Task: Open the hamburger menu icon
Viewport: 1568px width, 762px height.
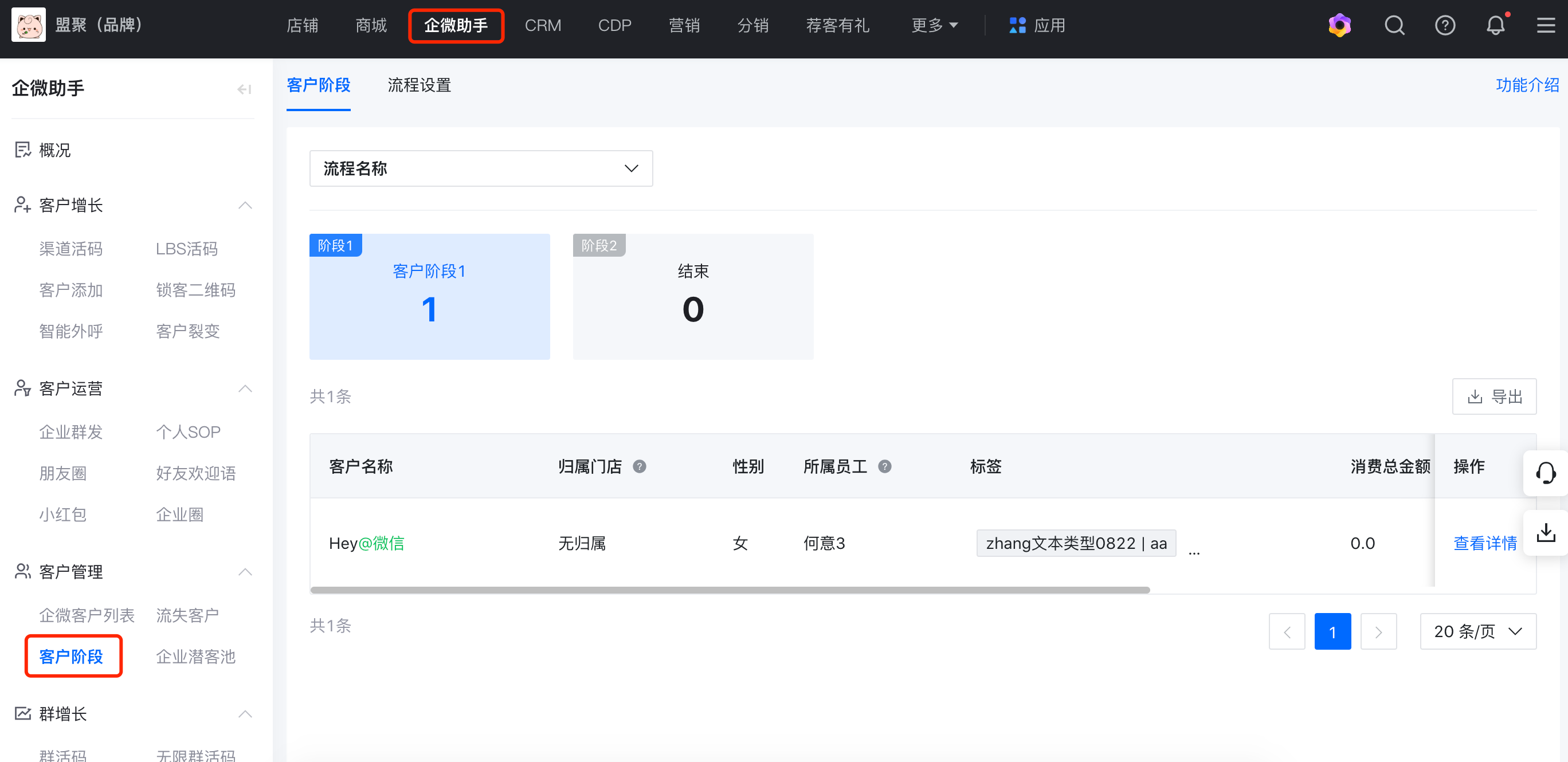Action: point(1546,25)
